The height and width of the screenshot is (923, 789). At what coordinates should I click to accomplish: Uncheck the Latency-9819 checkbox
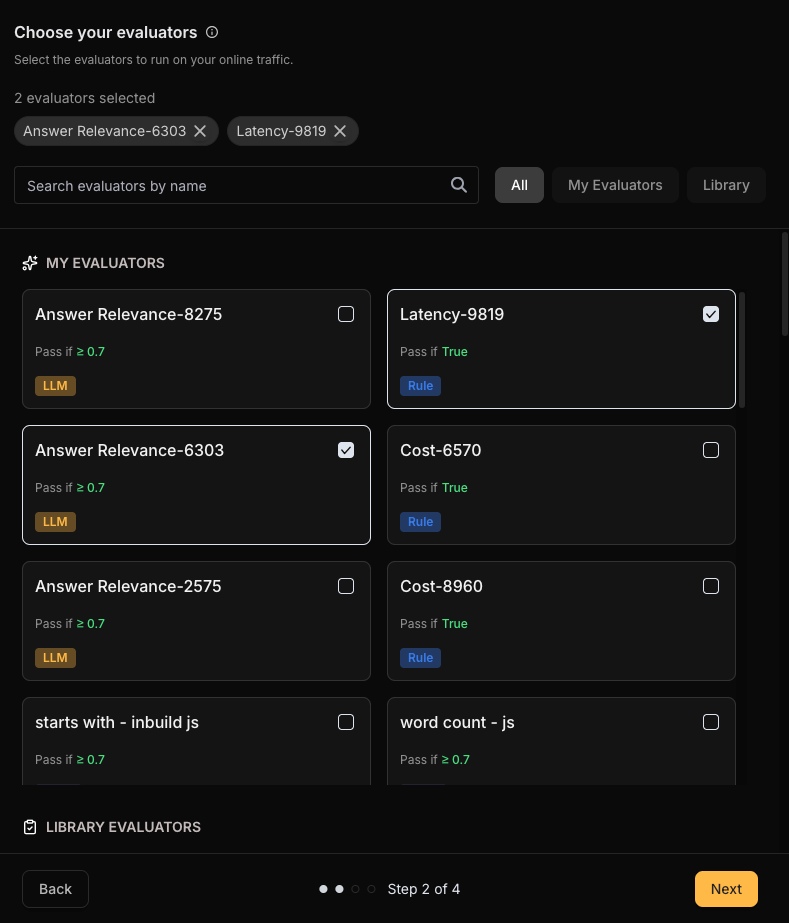711,314
